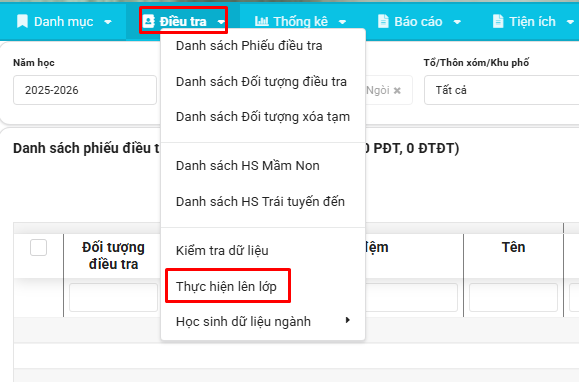Select Thực hiện lên lớp
579x382 pixels.
coord(263,286)
